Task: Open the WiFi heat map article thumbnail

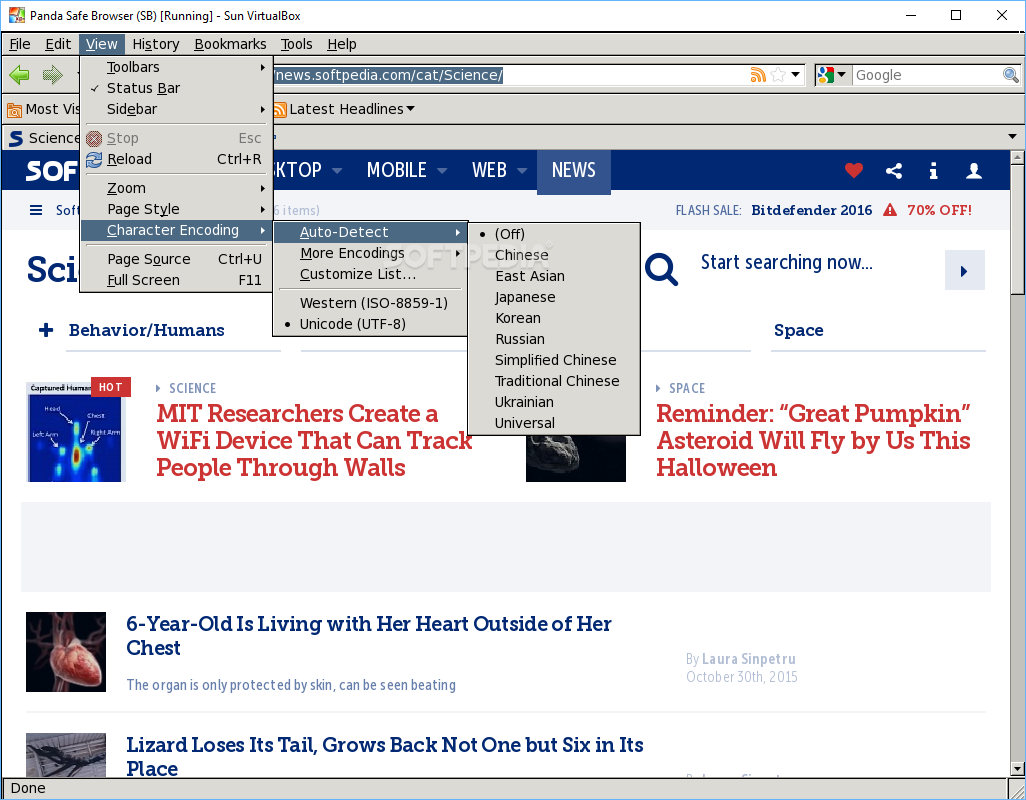Action: (x=76, y=432)
